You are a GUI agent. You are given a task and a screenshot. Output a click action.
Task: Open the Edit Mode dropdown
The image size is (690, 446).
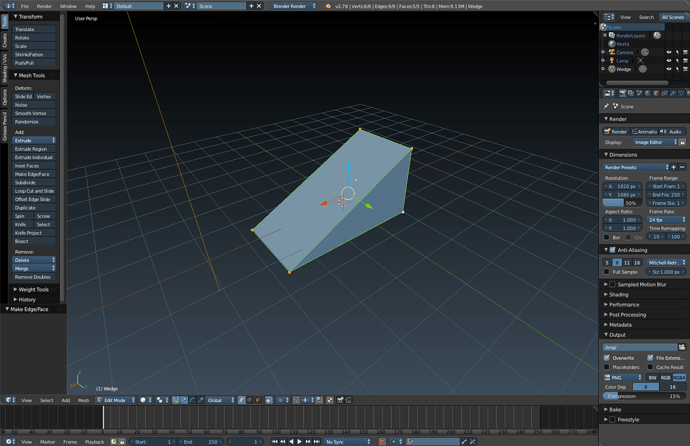(x=116, y=400)
